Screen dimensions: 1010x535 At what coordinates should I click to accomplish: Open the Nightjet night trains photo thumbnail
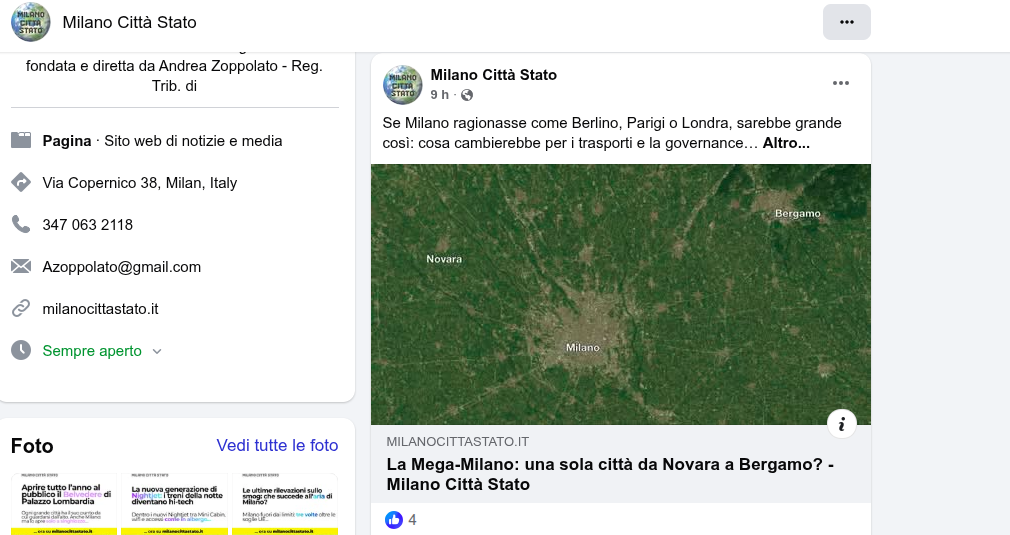pos(174,504)
